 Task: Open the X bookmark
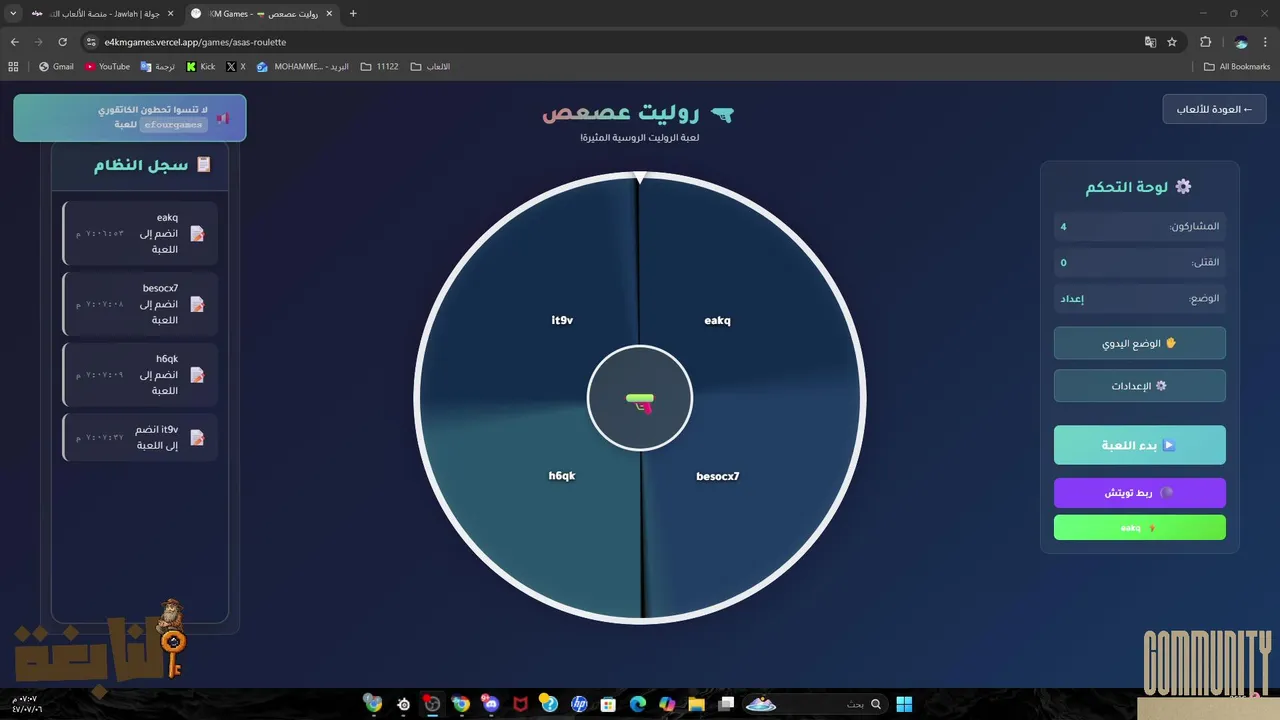[236, 67]
